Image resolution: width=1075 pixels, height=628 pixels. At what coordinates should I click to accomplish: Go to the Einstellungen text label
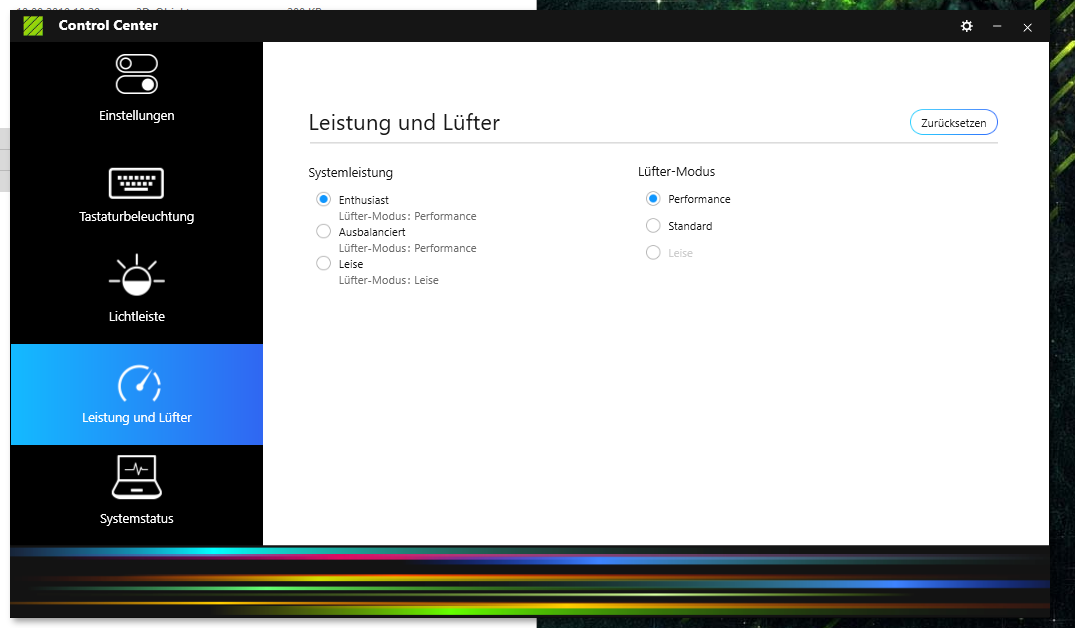click(136, 116)
